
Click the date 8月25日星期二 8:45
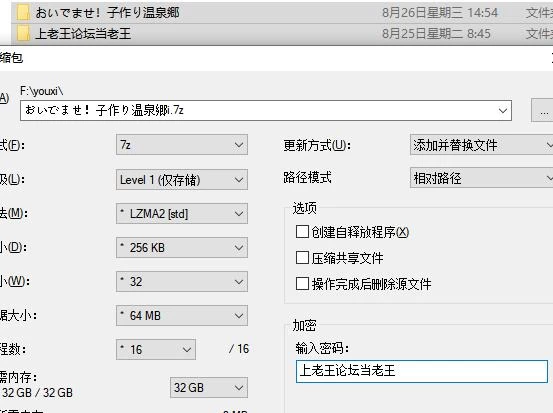[436, 34]
